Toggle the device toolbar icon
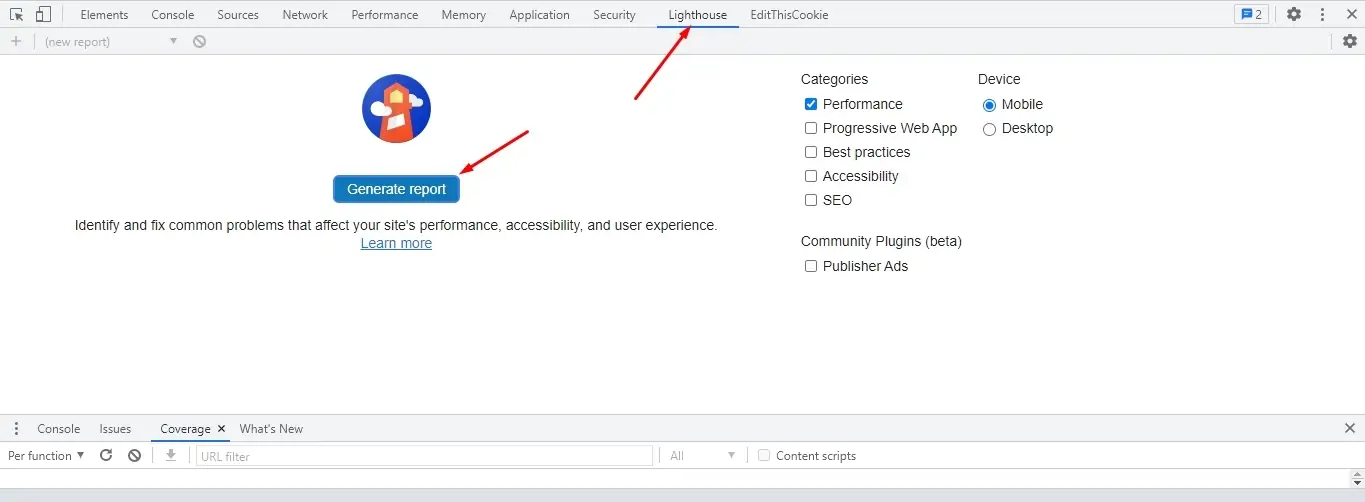1365x502 pixels. [x=43, y=15]
